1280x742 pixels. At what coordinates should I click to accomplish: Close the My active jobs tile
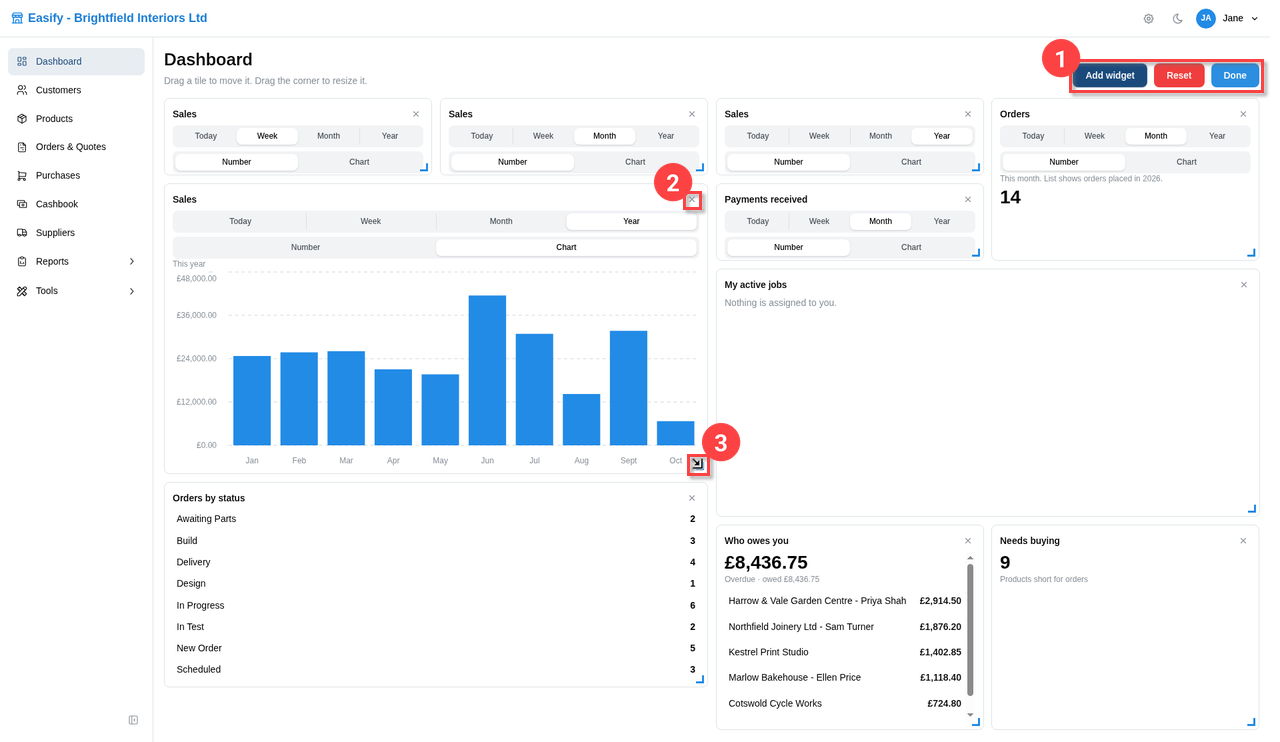pos(1244,285)
